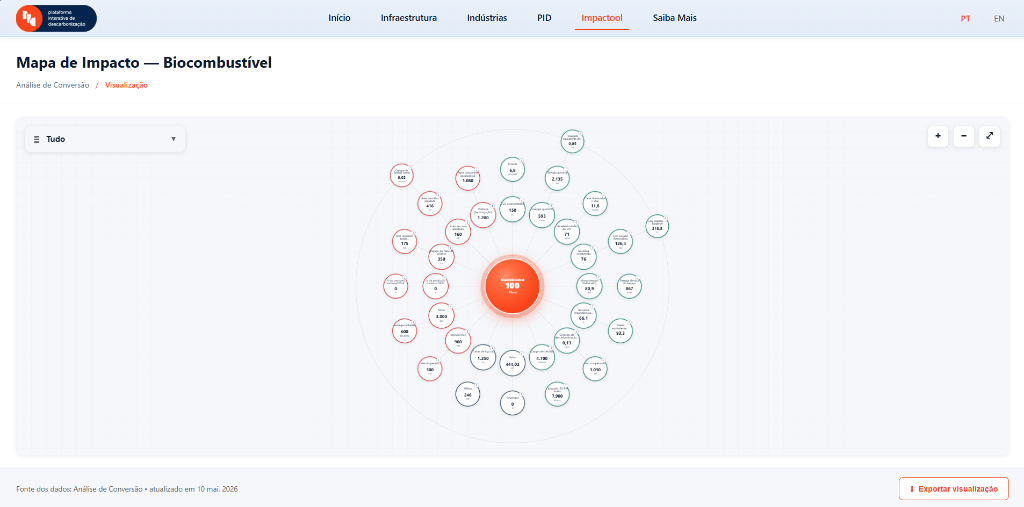Pick the green node with value 93,3
Viewport: 1024px width, 507px height.
tap(620, 331)
